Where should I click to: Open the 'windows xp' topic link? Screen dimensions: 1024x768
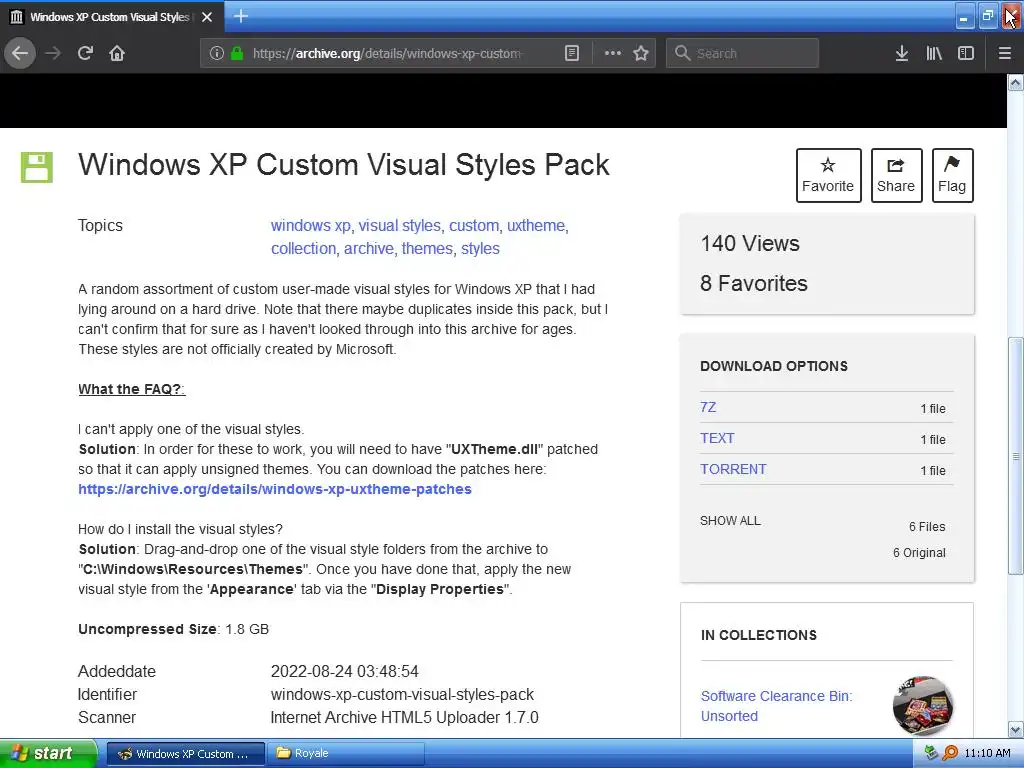[x=311, y=226]
